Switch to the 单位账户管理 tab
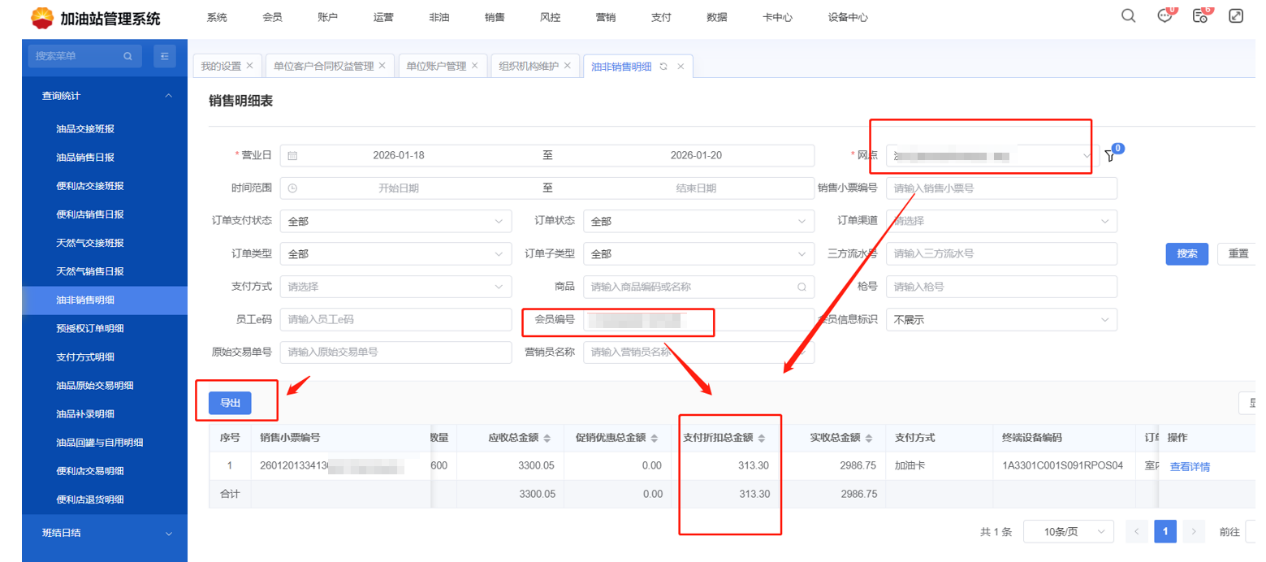The image size is (1266, 562). point(435,66)
